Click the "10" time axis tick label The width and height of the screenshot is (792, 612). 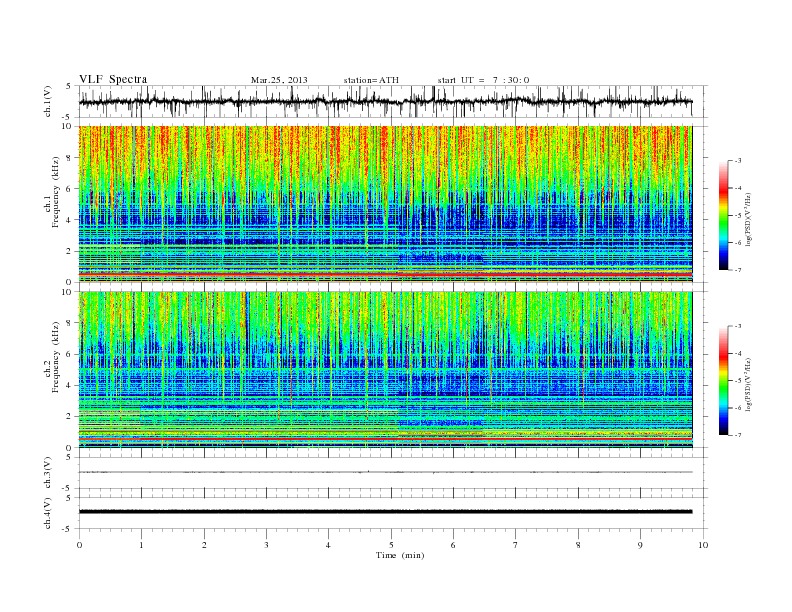(x=703, y=545)
